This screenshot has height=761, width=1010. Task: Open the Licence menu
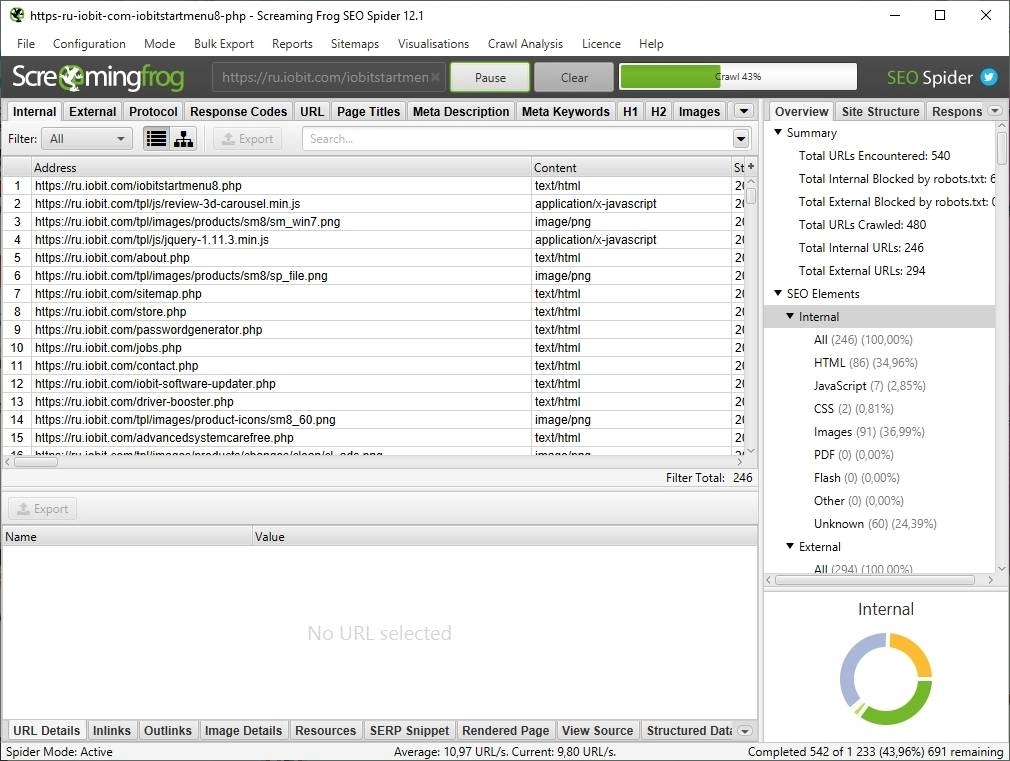[x=601, y=44]
